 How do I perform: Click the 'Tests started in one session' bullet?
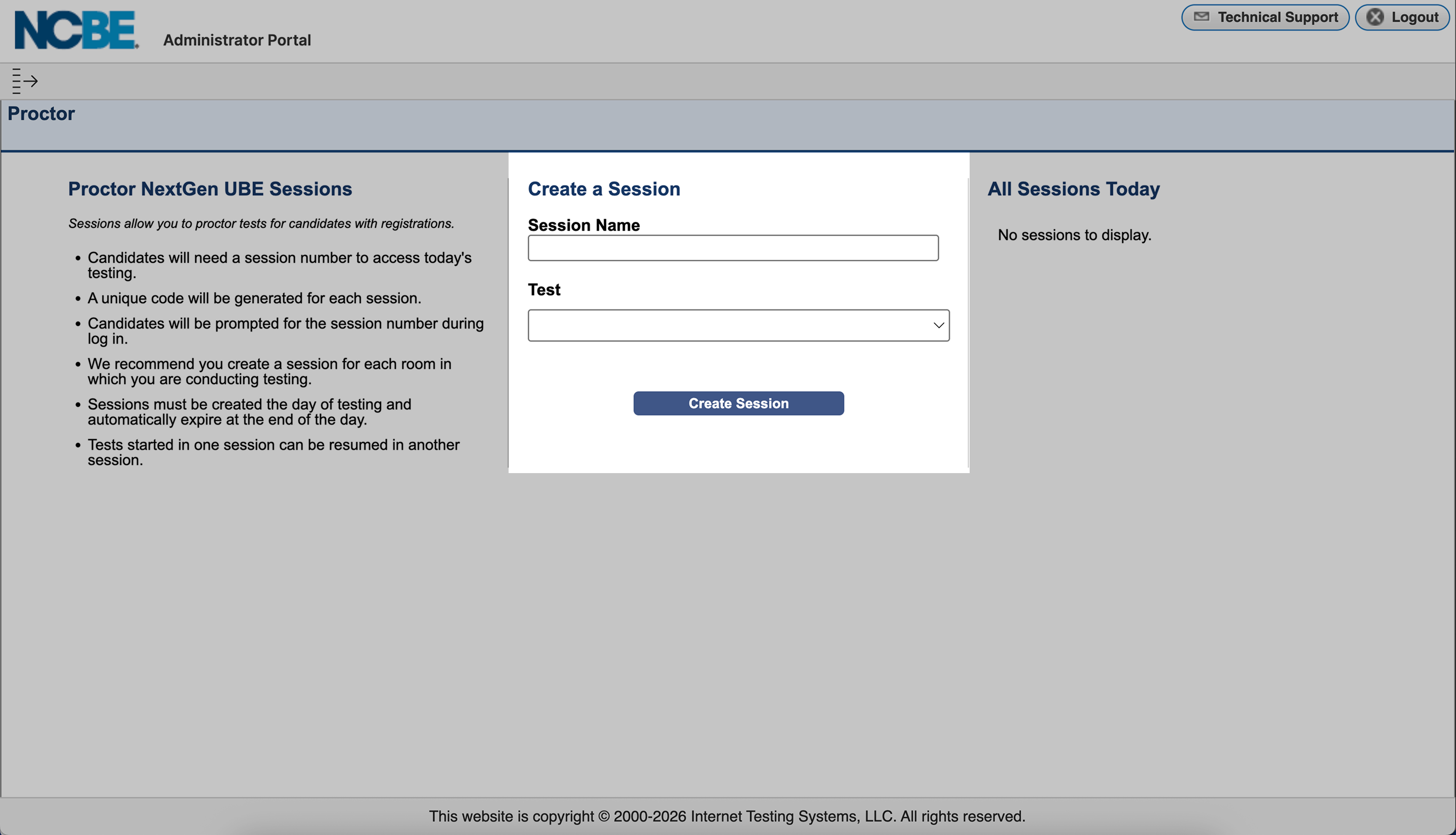pyautogui.click(x=274, y=452)
